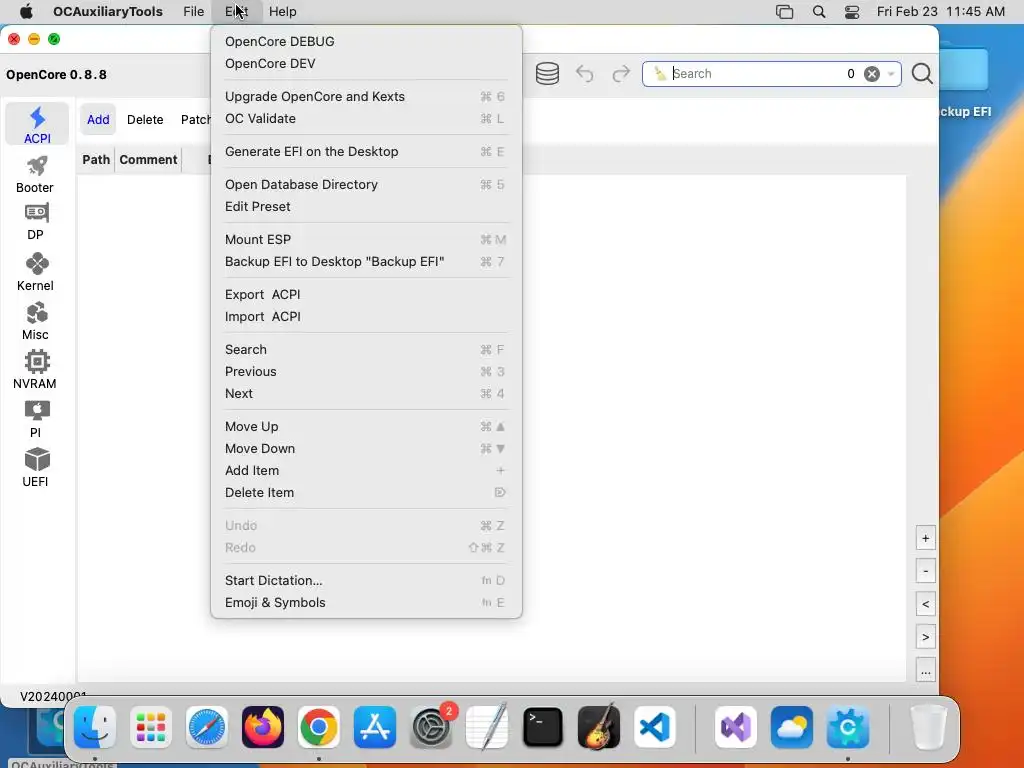Open Launchpad from the Dock
Image resolution: width=1024 pixels, height=768 pixels.
[151, 727]
